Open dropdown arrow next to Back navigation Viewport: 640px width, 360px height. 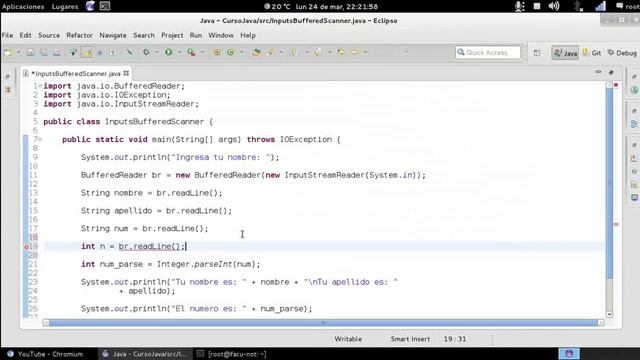pyautogui.click(x=366, y=52)
